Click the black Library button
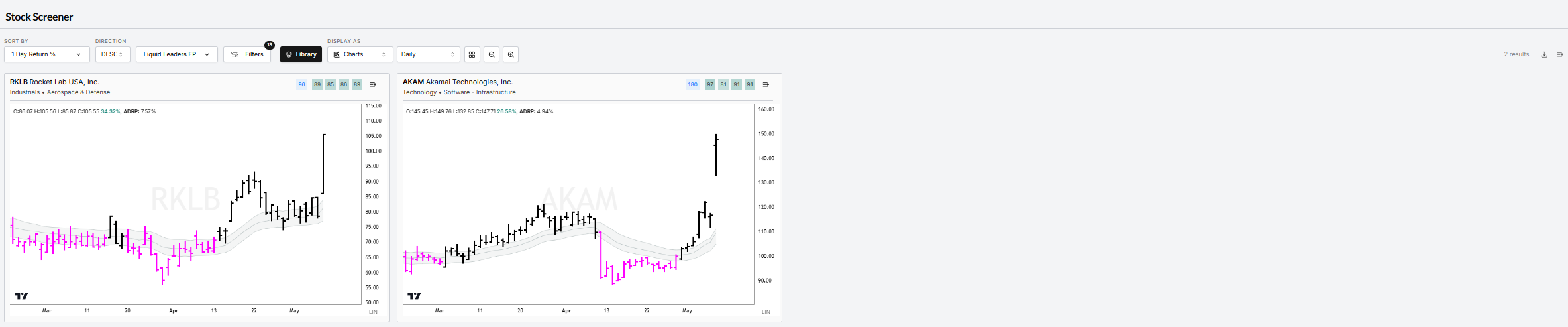1568x327 pixels. pos(301,54)
